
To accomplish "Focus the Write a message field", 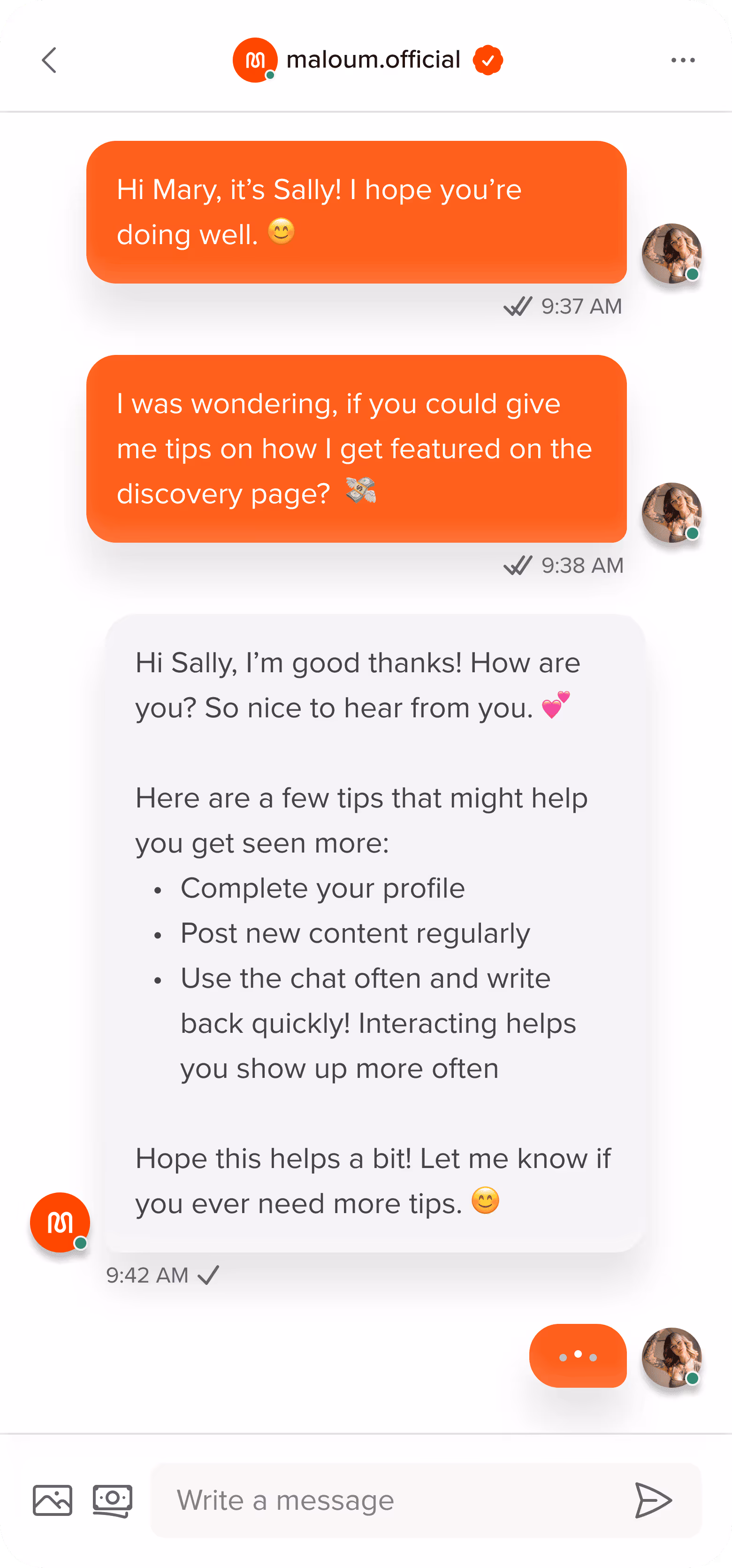I will tap(389, 1500).
